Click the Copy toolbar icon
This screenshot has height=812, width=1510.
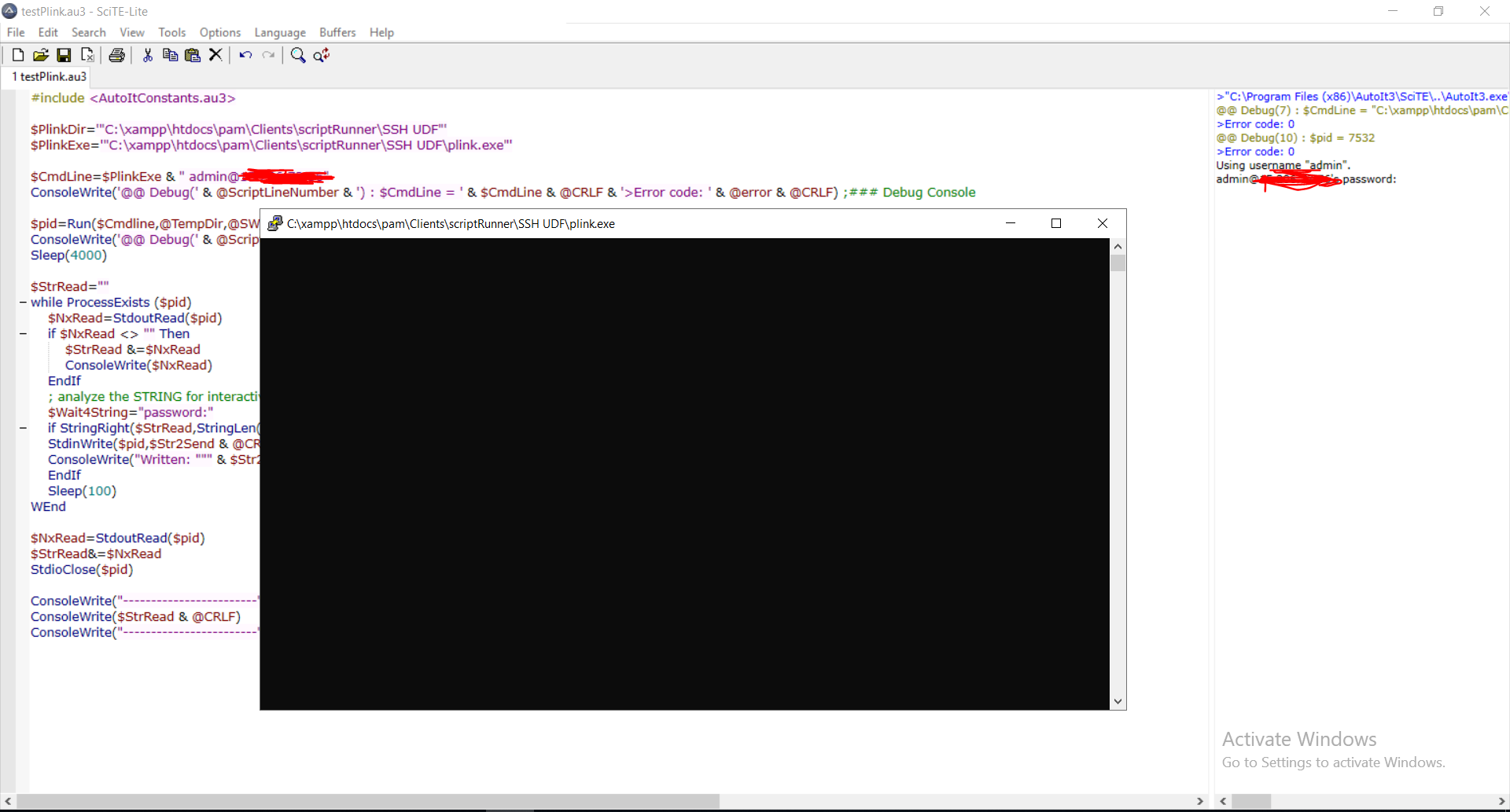(170, 55)
